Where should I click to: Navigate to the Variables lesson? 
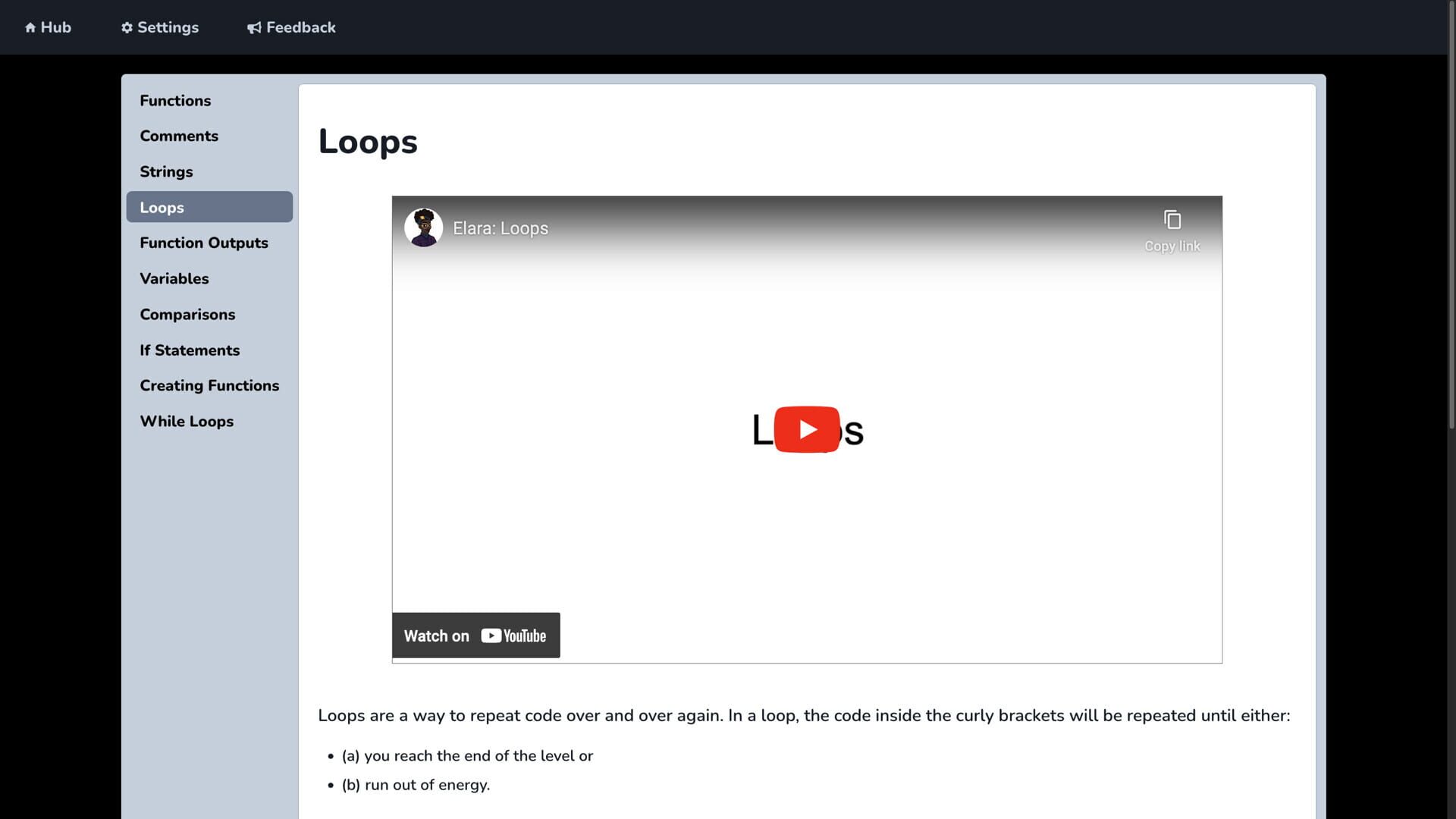click(x=174, y=279)
